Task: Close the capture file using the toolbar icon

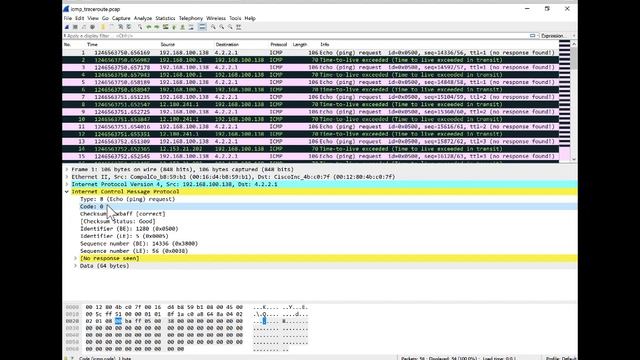Action: 120,27
